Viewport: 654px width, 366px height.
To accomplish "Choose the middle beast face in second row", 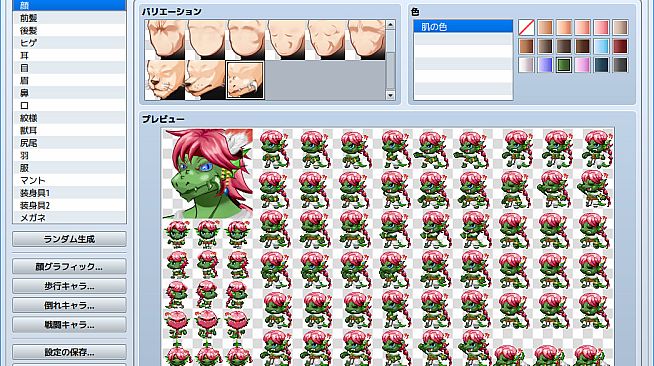I will (206, 80).
